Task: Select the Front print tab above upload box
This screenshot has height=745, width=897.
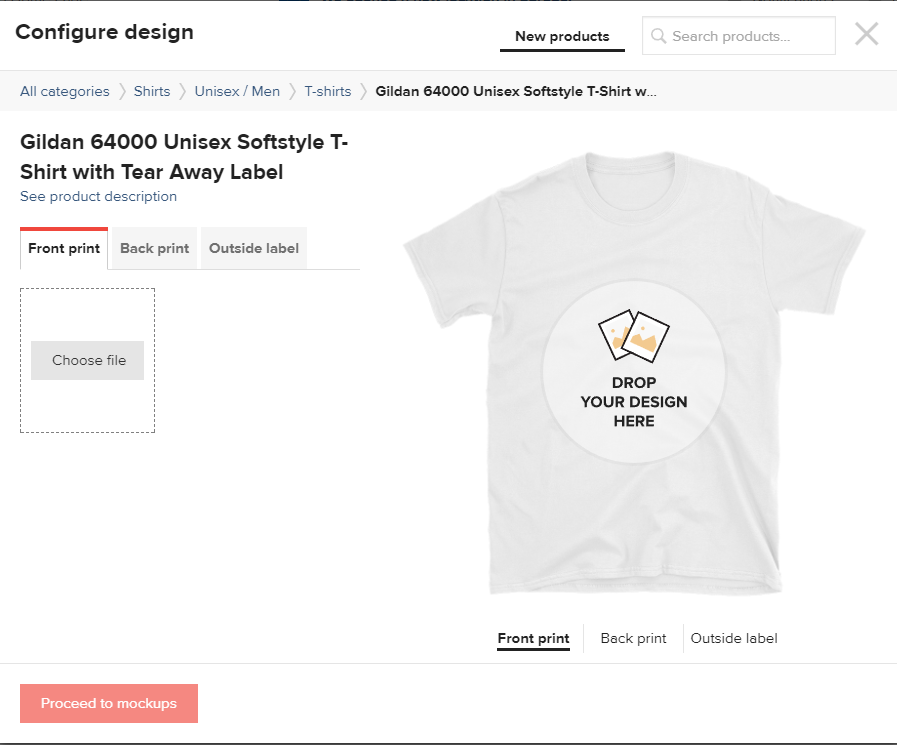Action: pyautogui.click(x=64, y=248)
